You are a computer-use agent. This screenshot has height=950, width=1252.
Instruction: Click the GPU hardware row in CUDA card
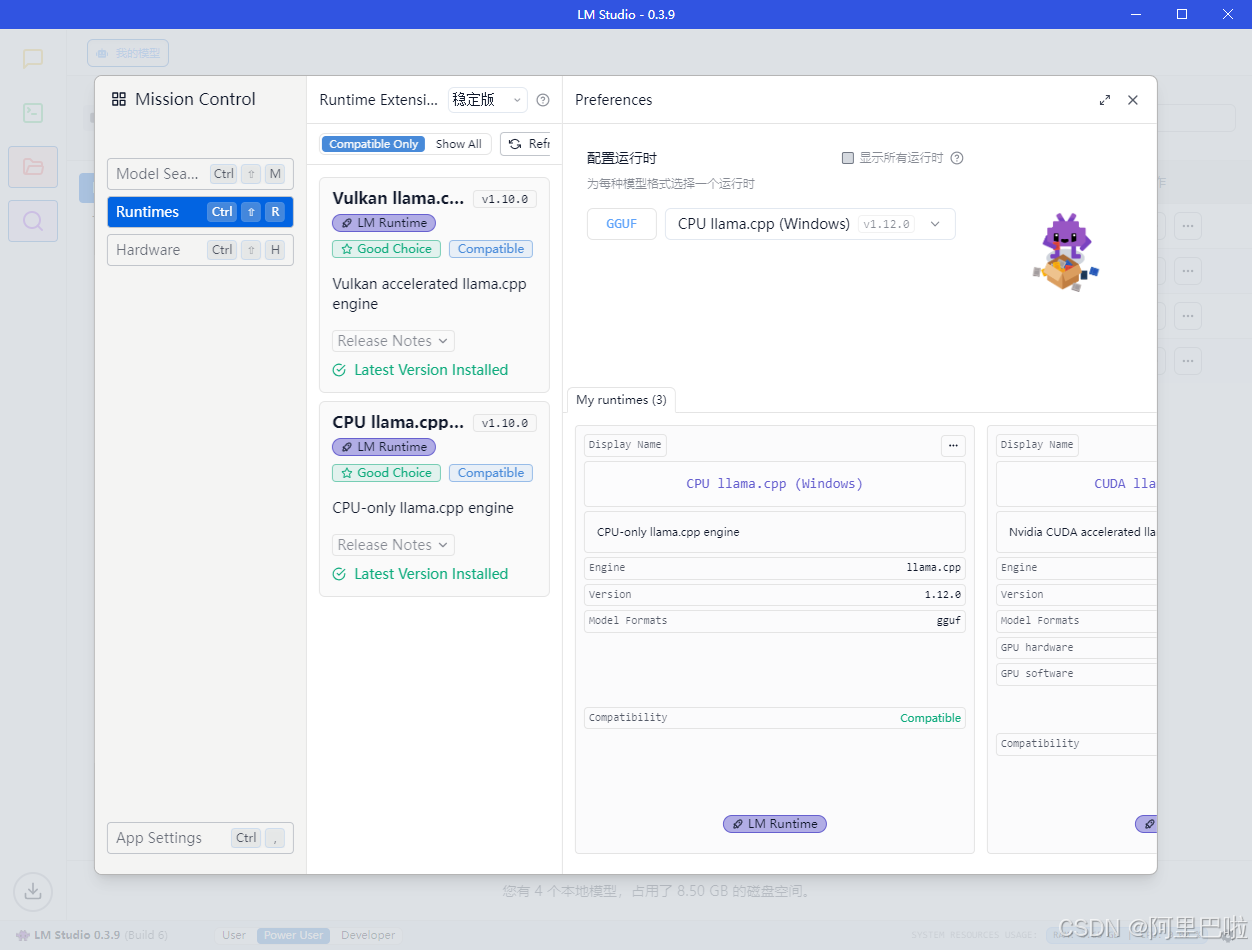click(x=1077, y=647)
